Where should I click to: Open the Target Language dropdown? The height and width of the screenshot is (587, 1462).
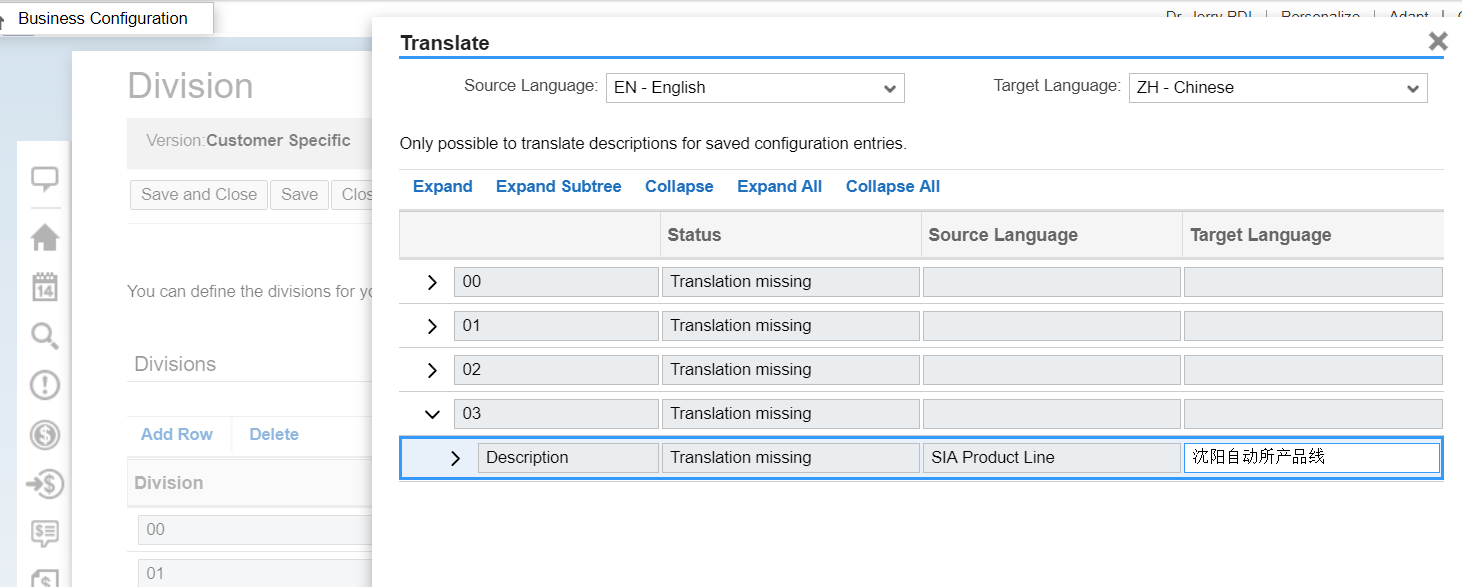point(1278,88)
